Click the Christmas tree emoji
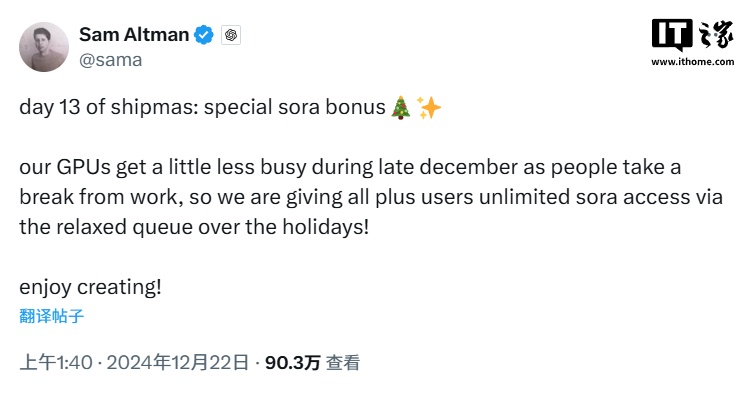Viewport: 747px width, 395px height. tap(401, 107)
